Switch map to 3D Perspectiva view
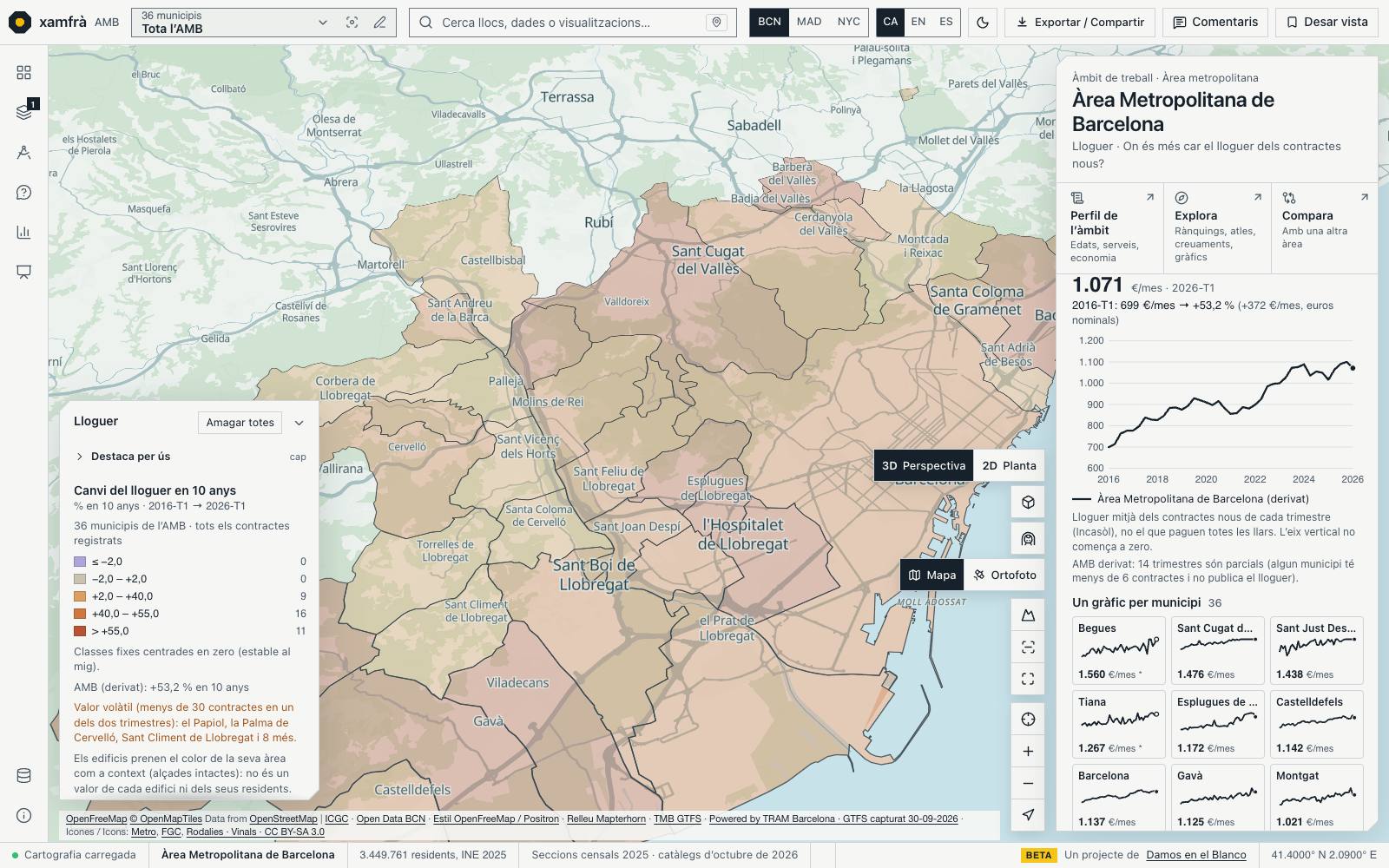This screenshot has width=1389, height=868. [924, 465]
